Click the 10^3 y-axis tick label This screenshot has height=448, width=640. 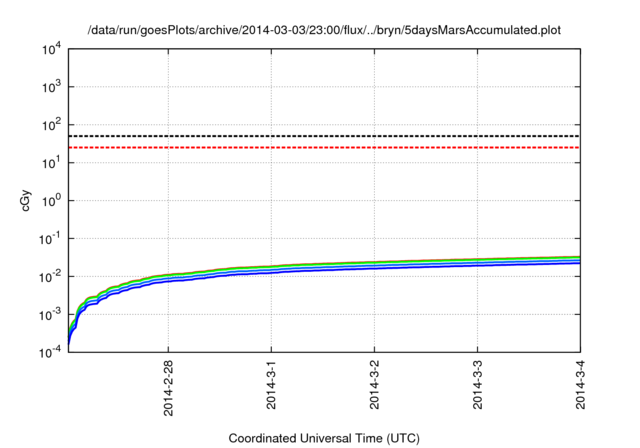pyautogui.click(x=52, y=86)
